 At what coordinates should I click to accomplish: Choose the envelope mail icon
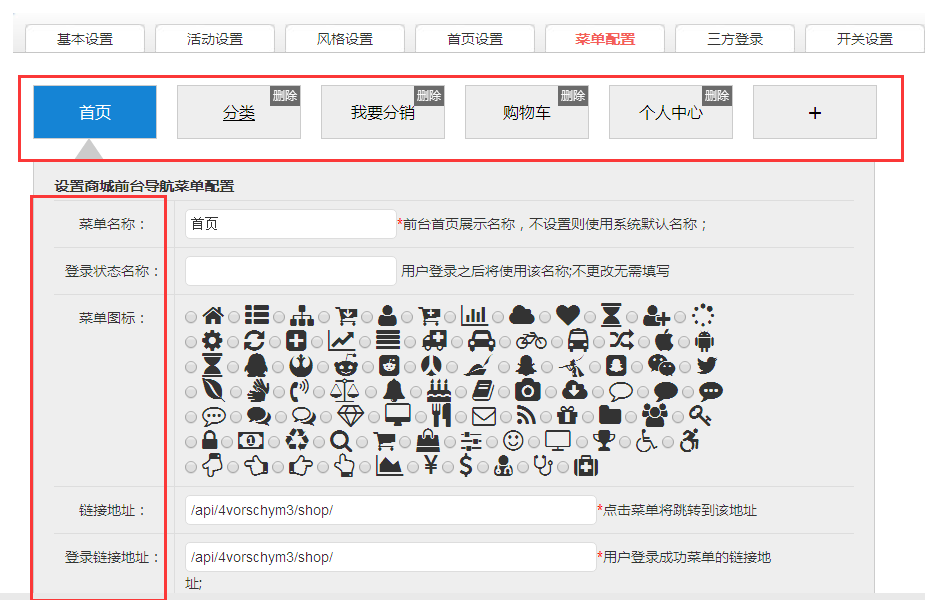(484, 416)
